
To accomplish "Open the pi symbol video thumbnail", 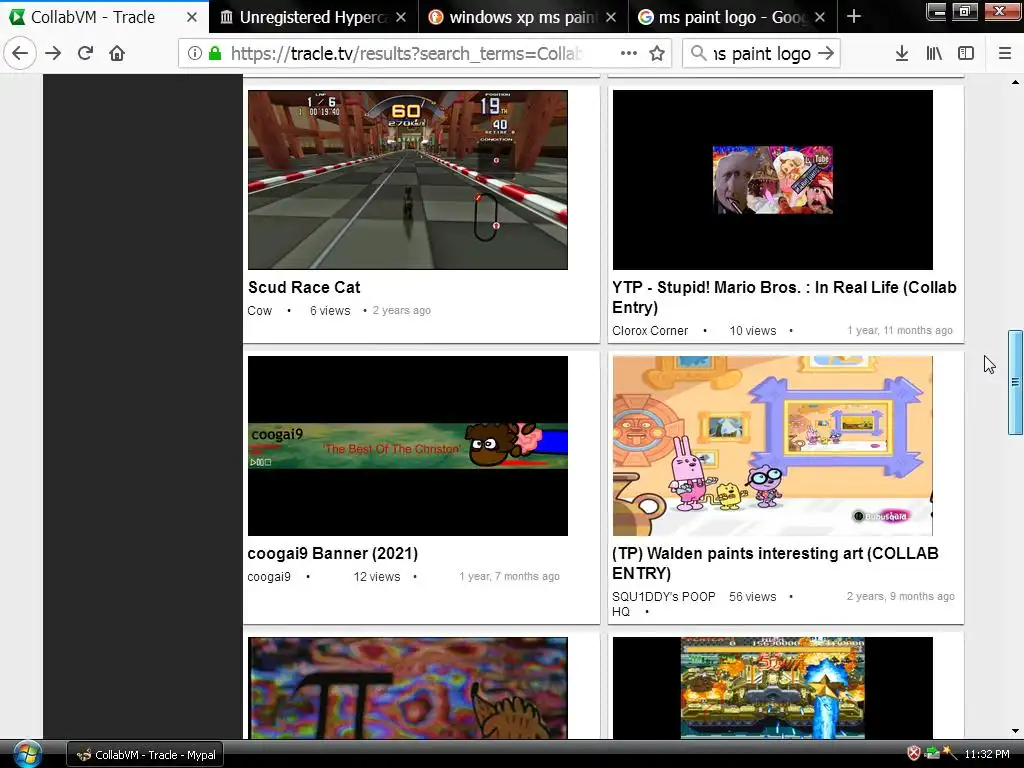I will click(408, 688).
